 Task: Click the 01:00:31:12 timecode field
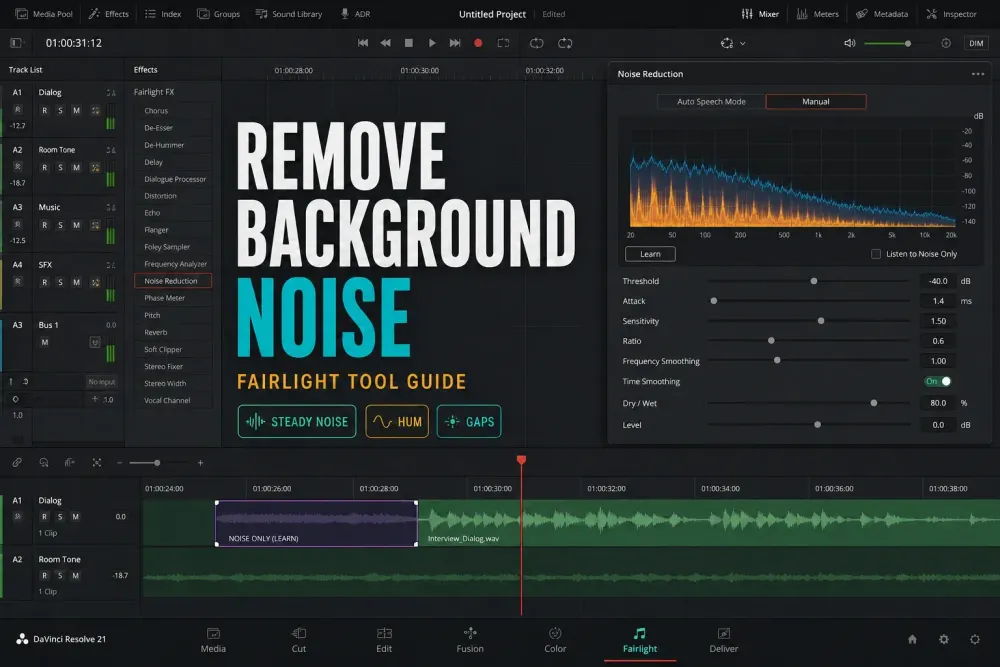click(73, 43)
